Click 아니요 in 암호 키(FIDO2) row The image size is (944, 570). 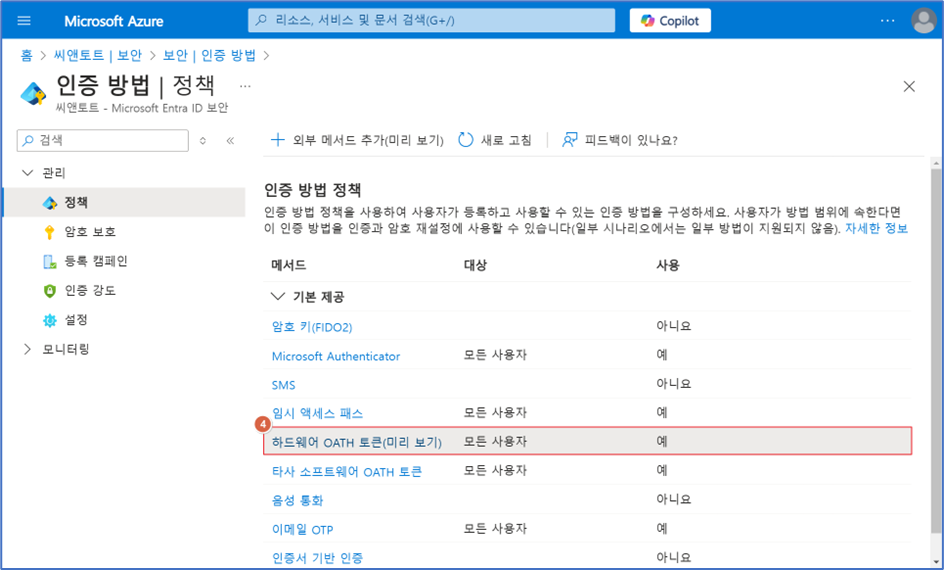[x=674, y=326]
